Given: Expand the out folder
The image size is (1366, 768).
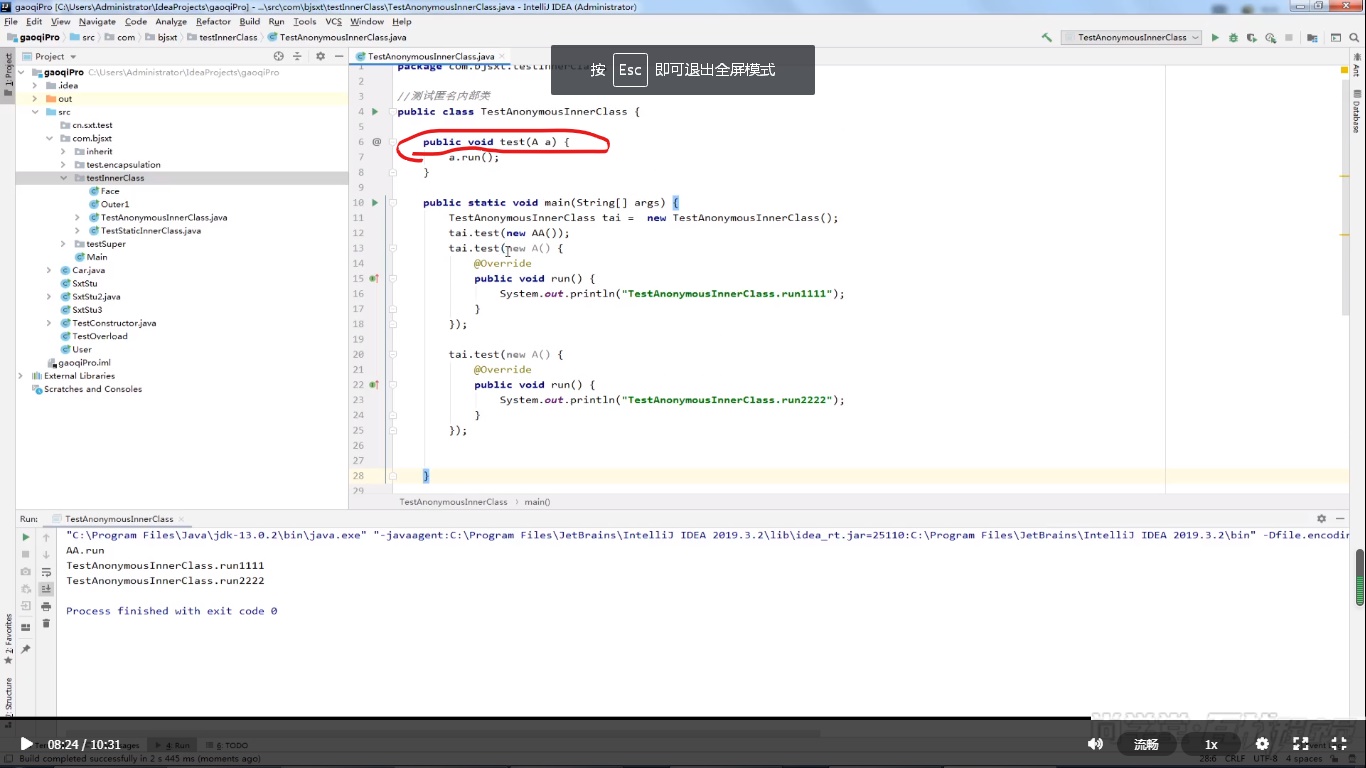Looking at the screenshot, I should 36,98.
